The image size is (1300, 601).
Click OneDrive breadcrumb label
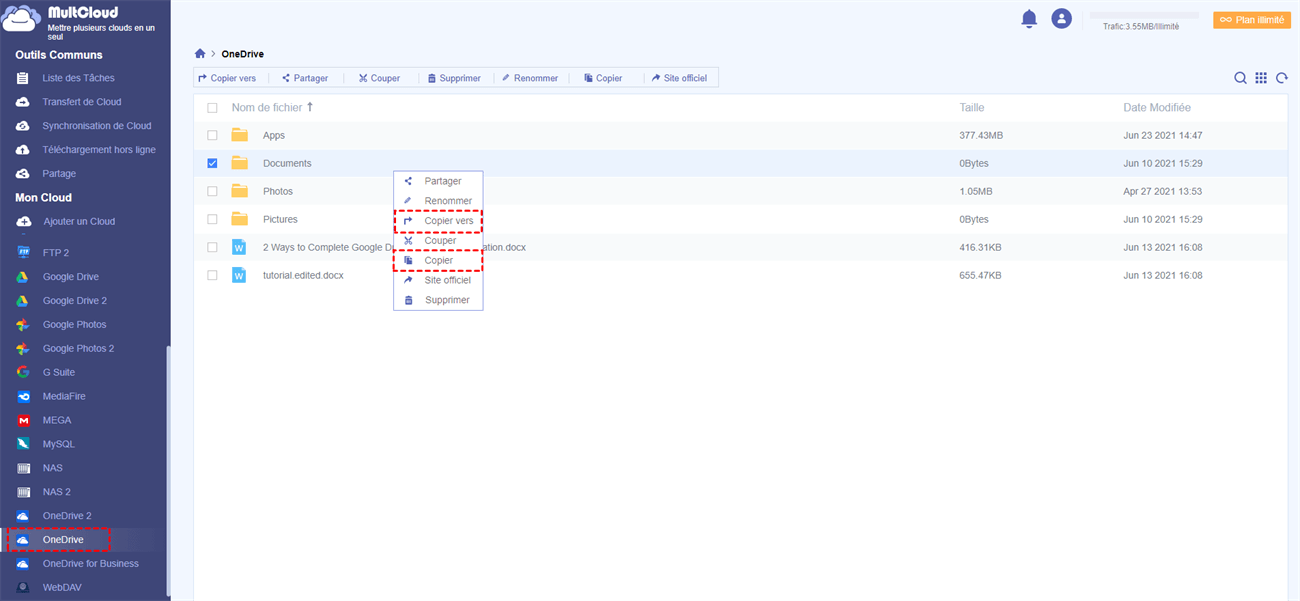(x=243, y=54)
